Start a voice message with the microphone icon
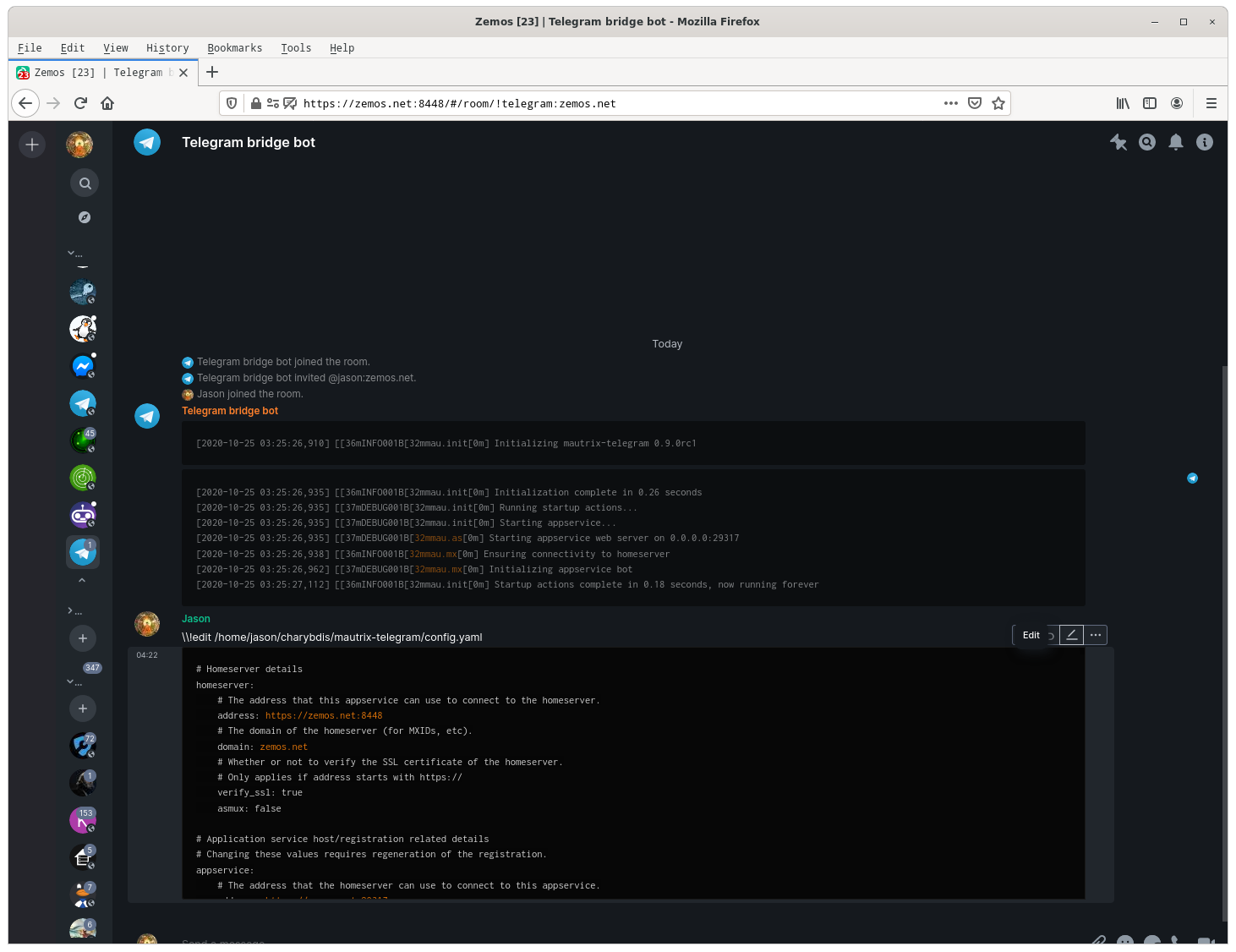This screenshot has width=1236, height=952. (1177, 941)
